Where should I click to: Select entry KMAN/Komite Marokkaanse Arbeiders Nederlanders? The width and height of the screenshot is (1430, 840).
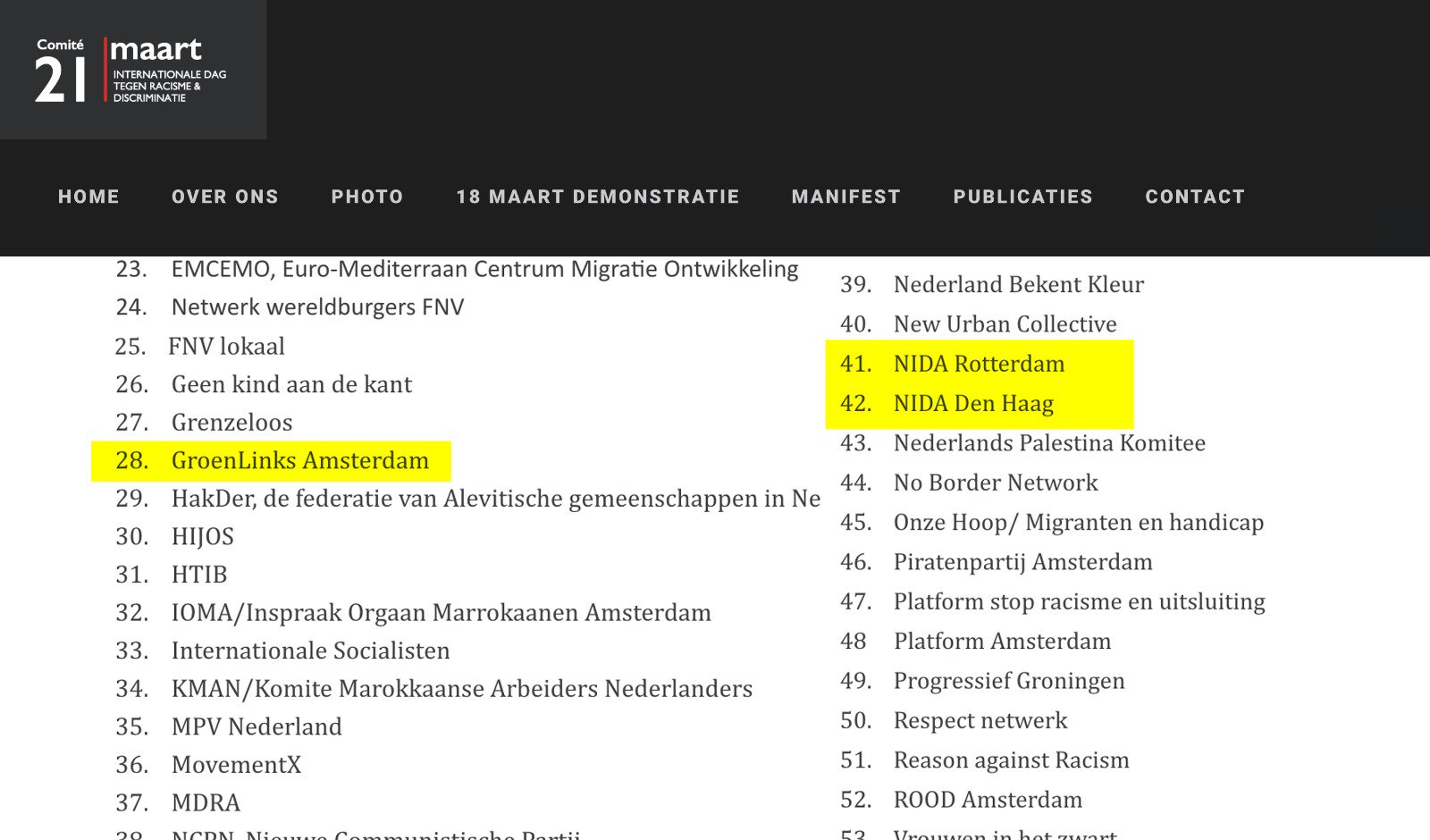[x=434, y=689]
